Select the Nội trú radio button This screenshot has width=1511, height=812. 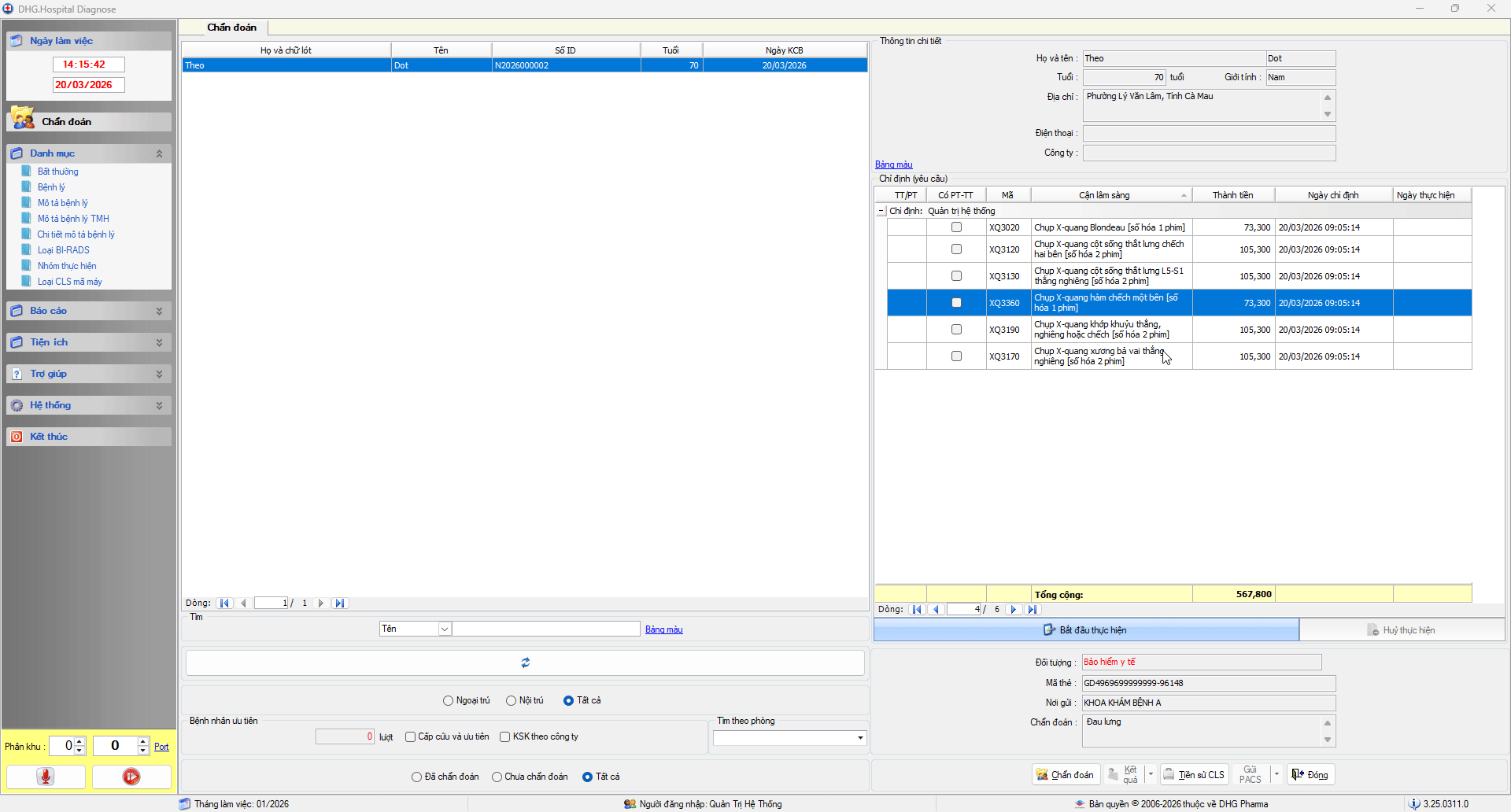511,700
